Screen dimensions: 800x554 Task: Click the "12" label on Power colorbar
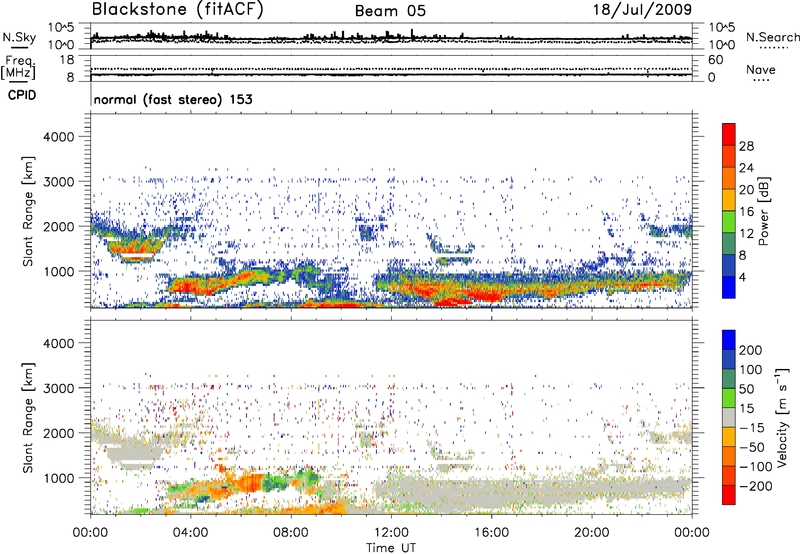[746, 234]
